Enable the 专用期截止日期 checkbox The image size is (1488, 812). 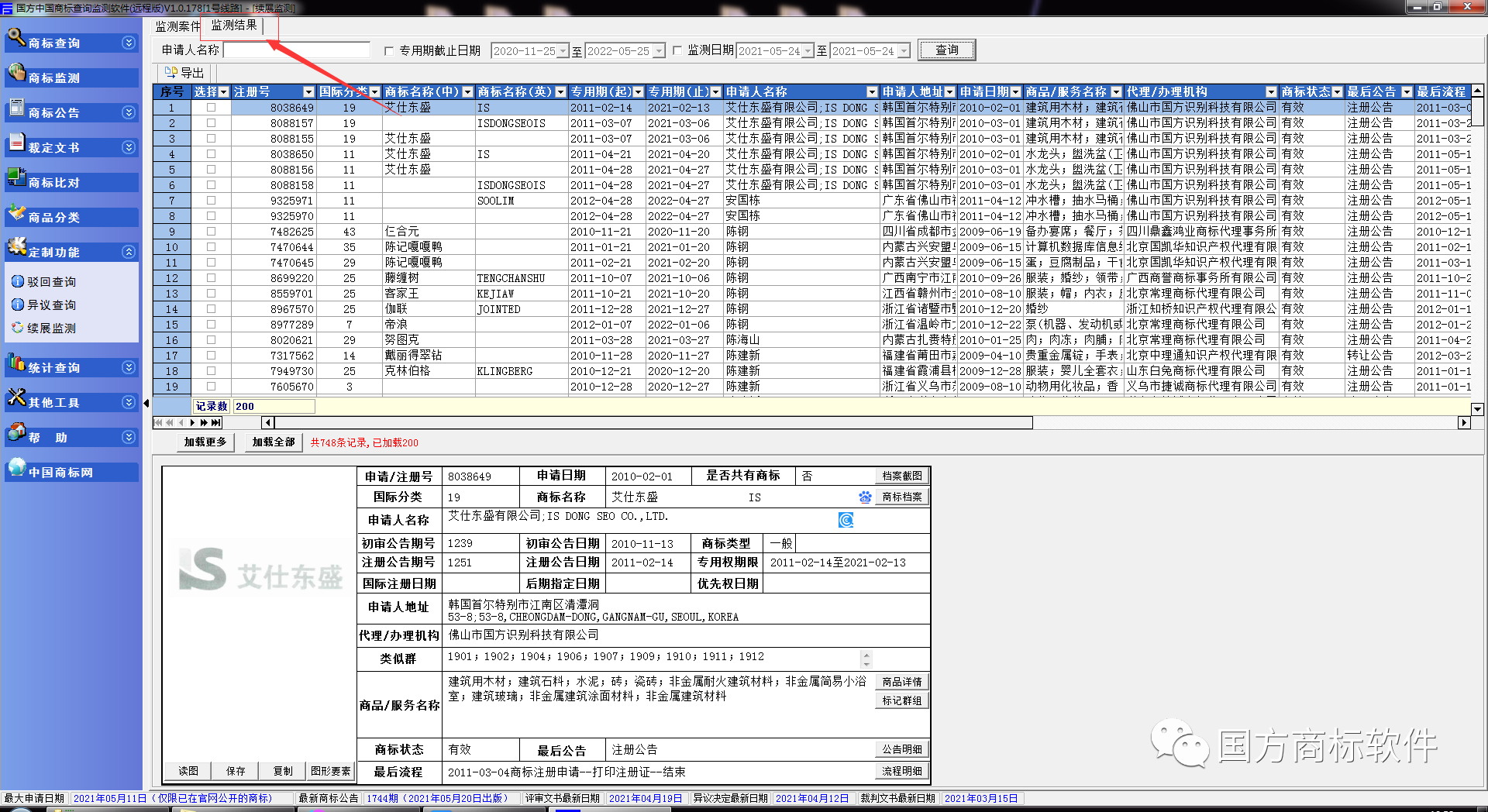coord(389,51)
